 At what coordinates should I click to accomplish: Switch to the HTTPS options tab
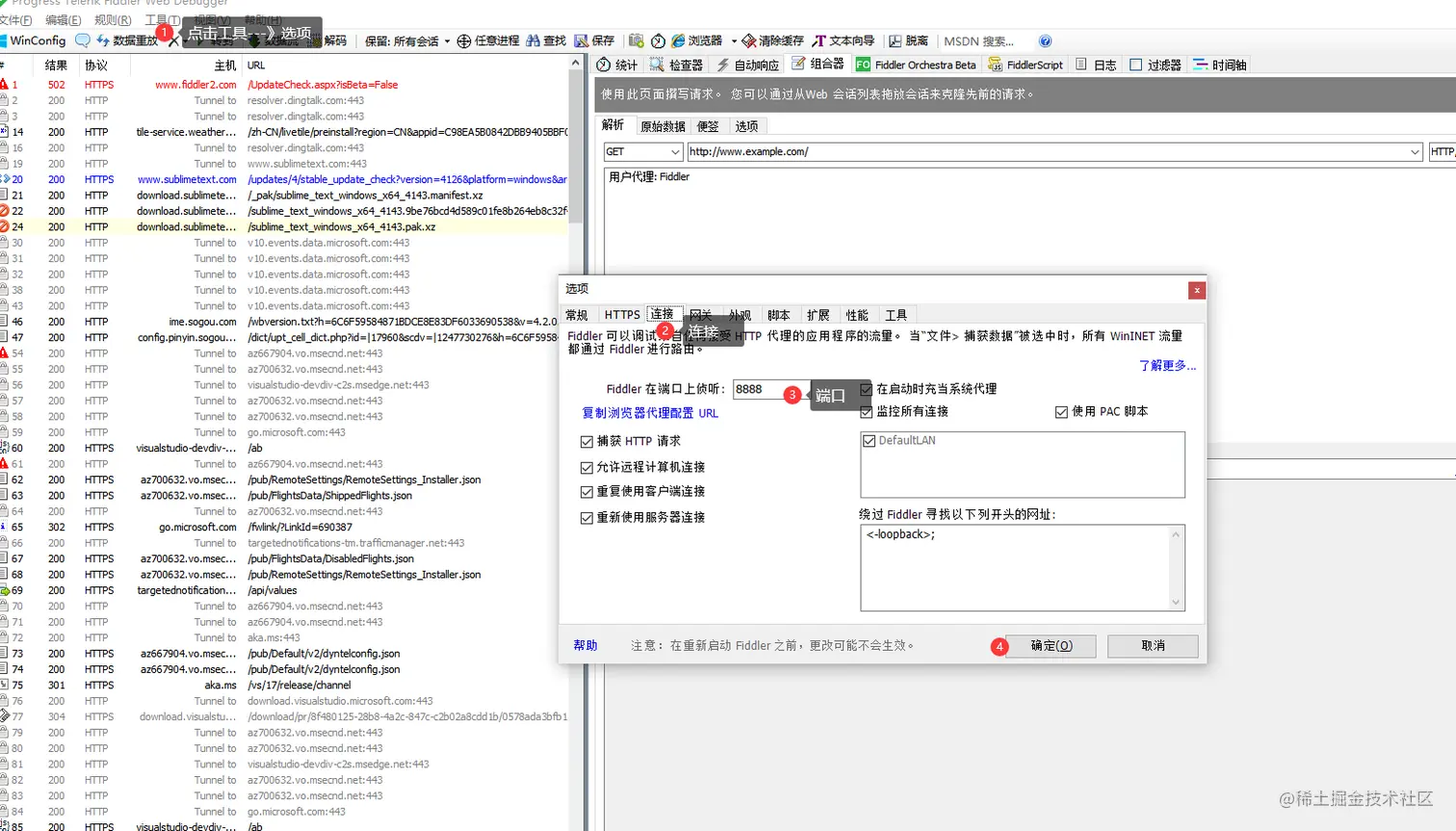(x=622, y=315)
